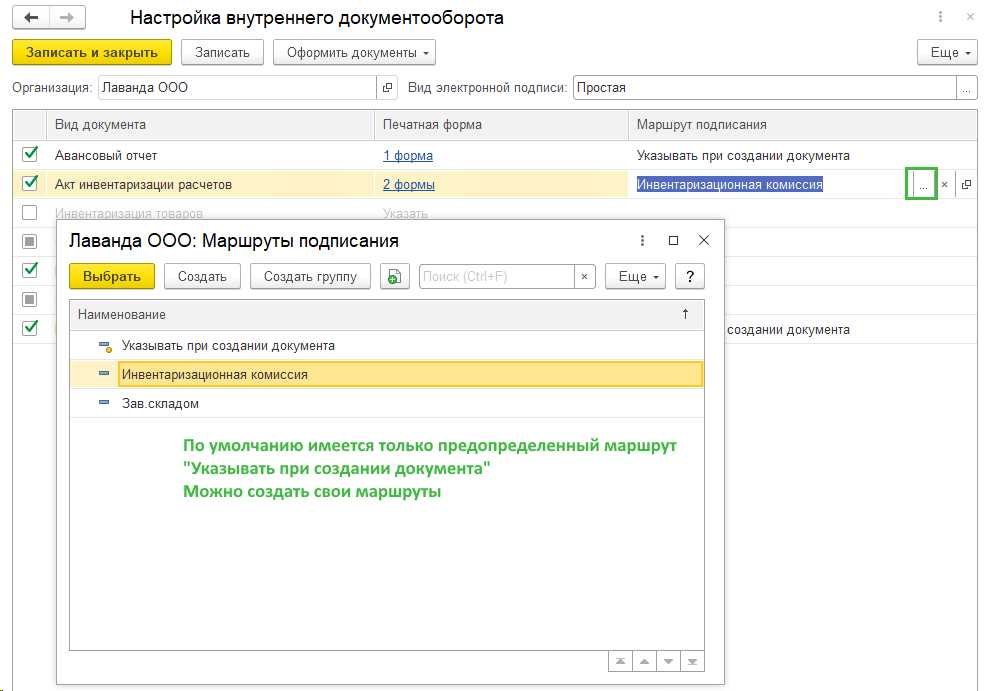Close the Маршруты подписания dialog
This screenshot has width=987, height=691.
point(704,240)
